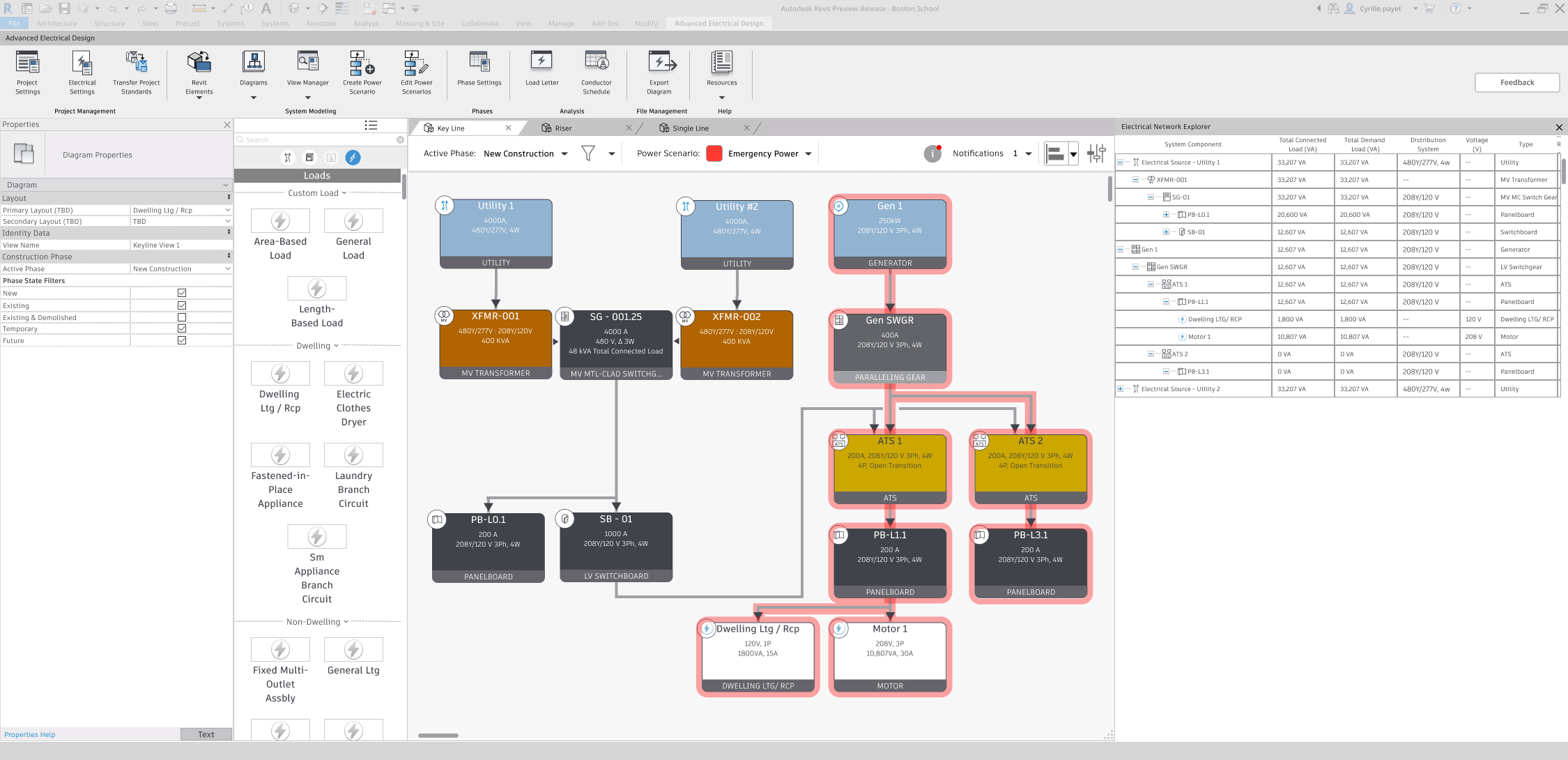This screenshot has height=760, width=1568.
Task: Click the notifications info icon
Action: pyautogui.click(x=932, y=153)
